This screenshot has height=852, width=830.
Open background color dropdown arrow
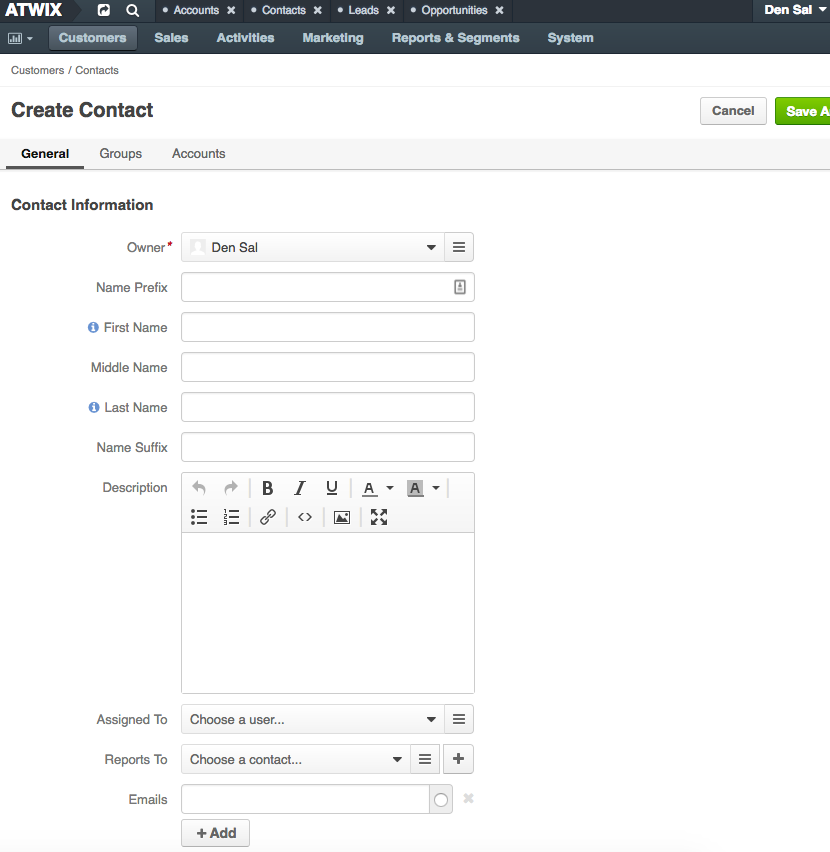pyautogui.click(x=436, y=488)
